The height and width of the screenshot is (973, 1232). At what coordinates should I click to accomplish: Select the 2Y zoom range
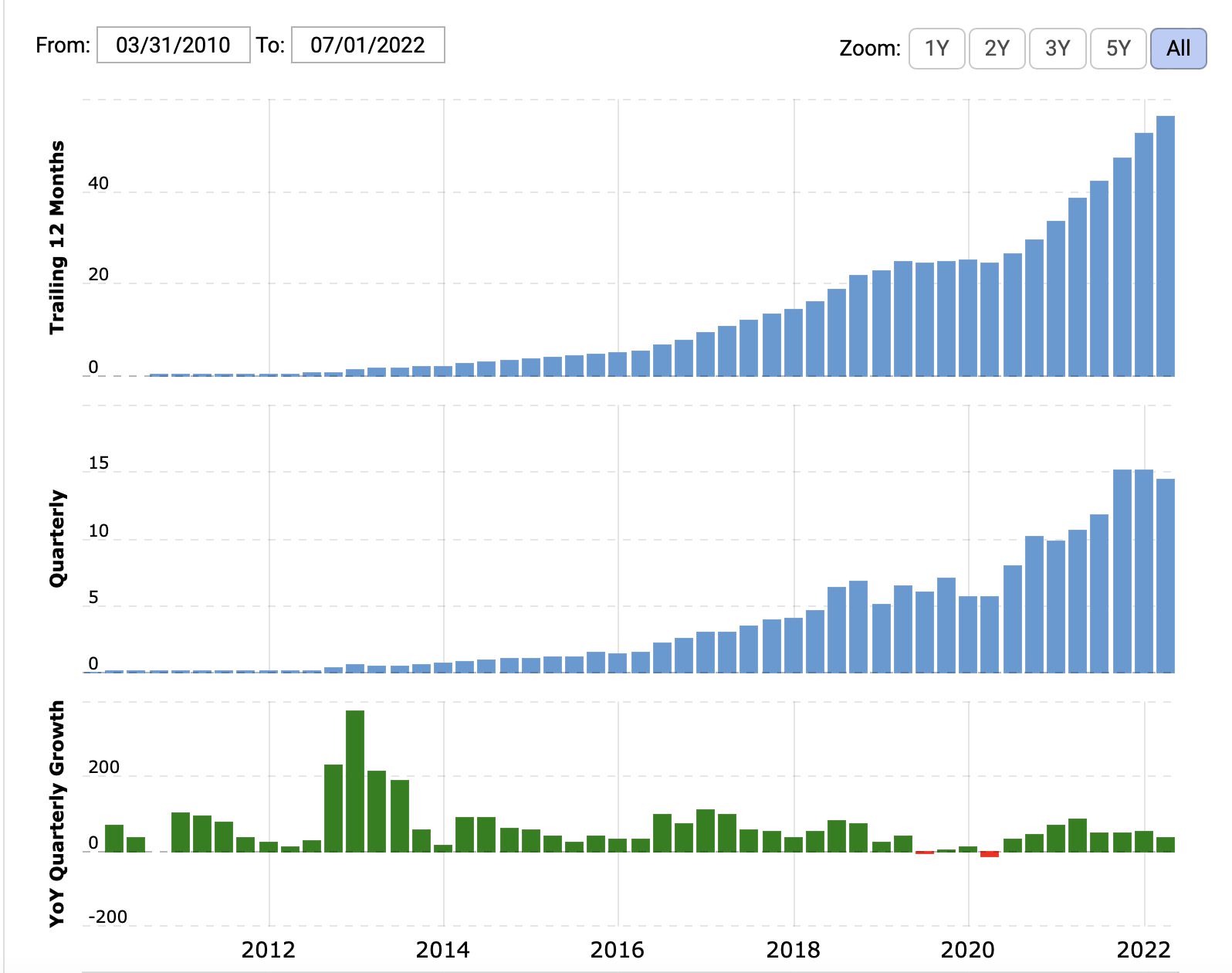[997, 49]
